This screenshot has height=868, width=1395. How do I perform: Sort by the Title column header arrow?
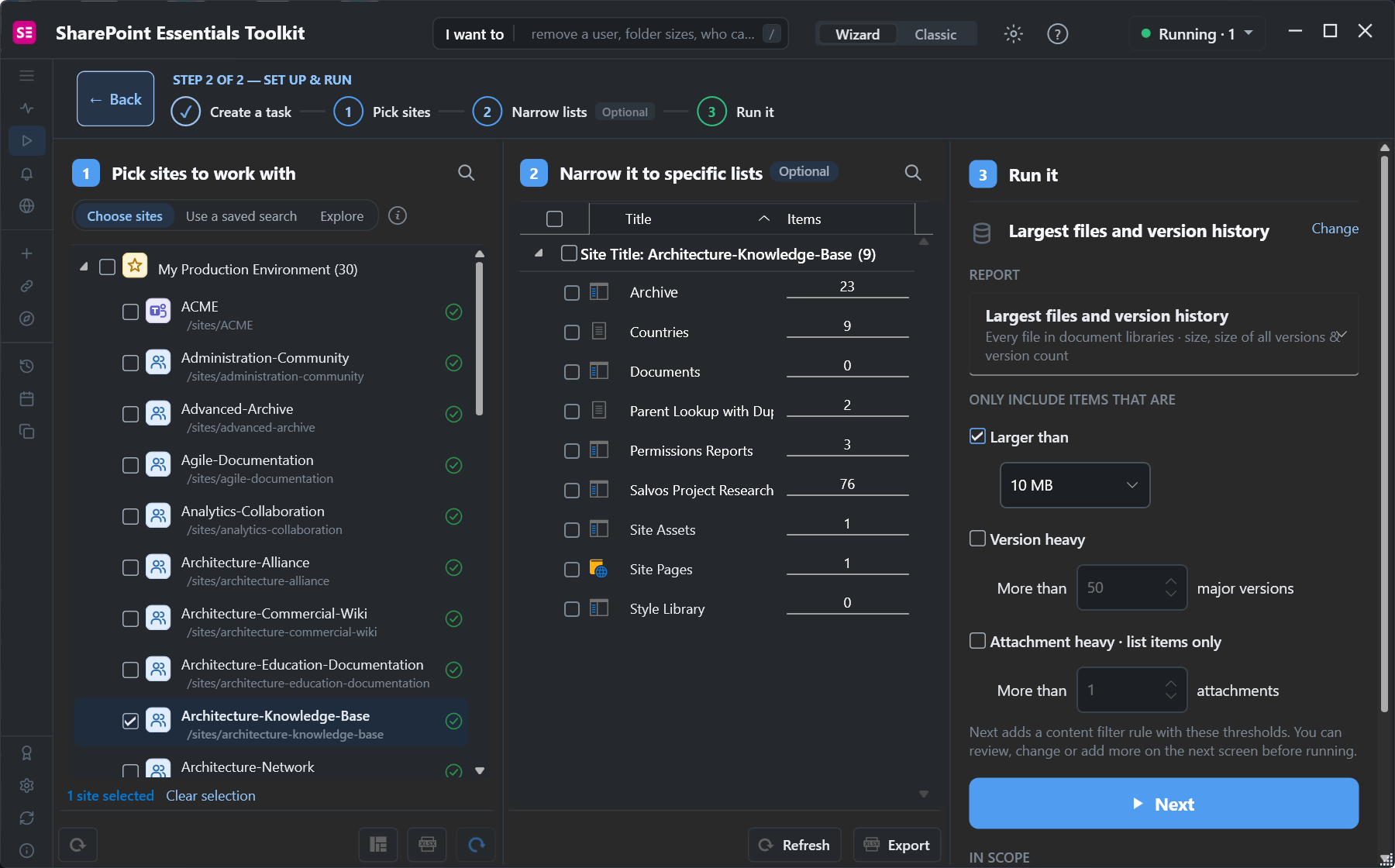click(763, 219)
